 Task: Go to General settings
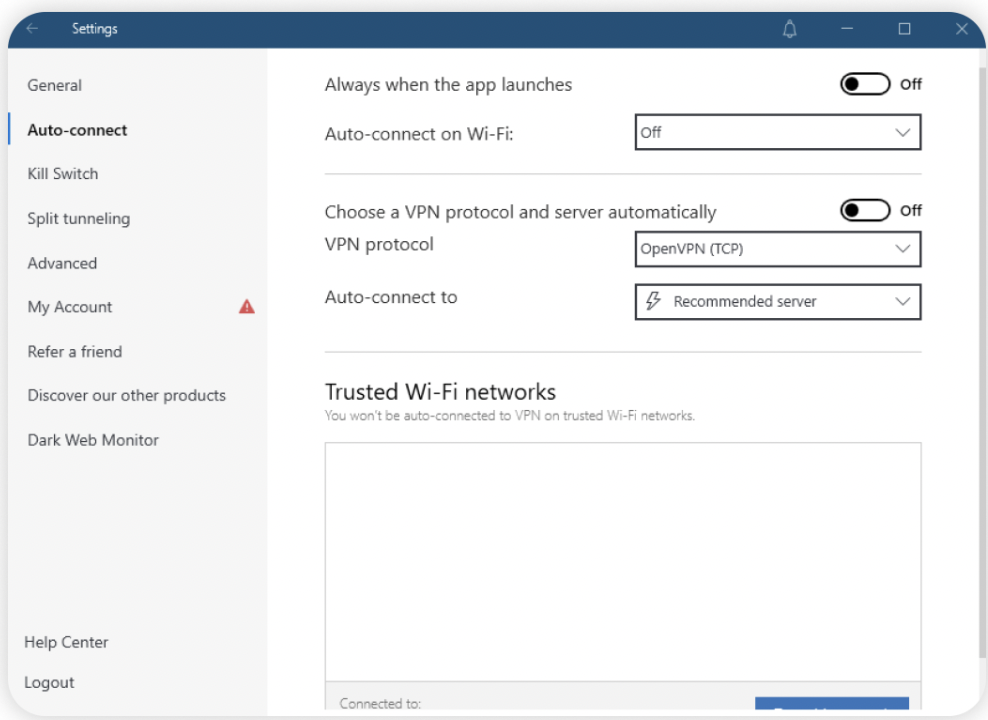[55, 86]
